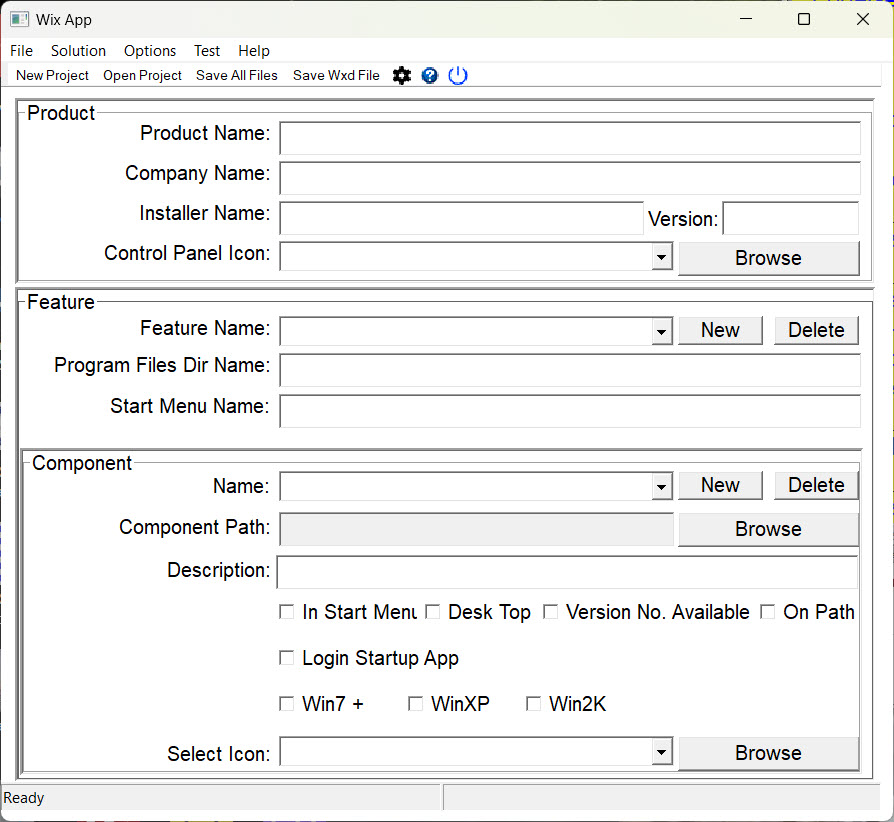Click Open Project in the toolbar
Viewport: 894px width, 822px height.
pyautogui.click(x=142, y=75)
